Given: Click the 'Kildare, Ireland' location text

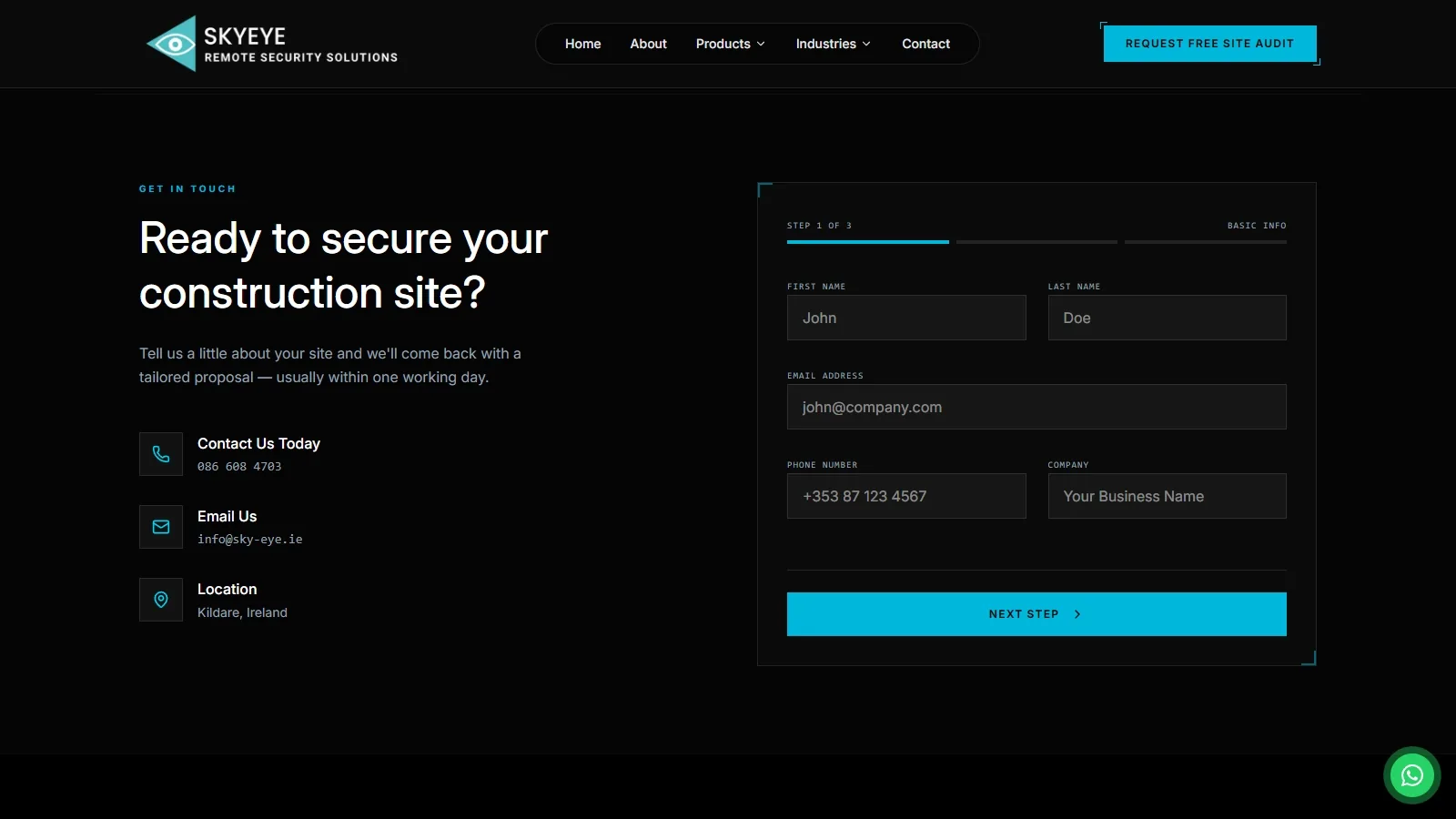Looking at the screenshot, I should (242, 612).
